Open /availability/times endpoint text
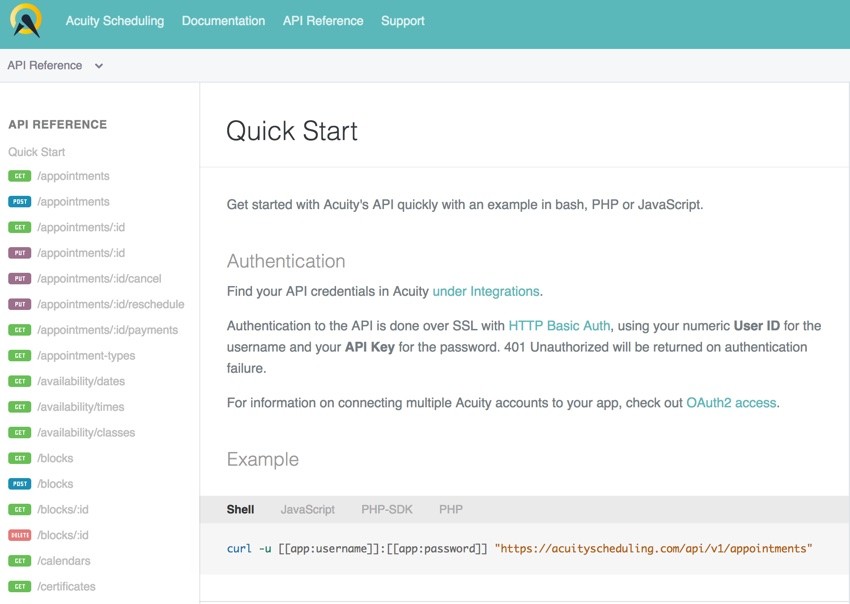This screenshot has height=604, width=850. [81, 407]
